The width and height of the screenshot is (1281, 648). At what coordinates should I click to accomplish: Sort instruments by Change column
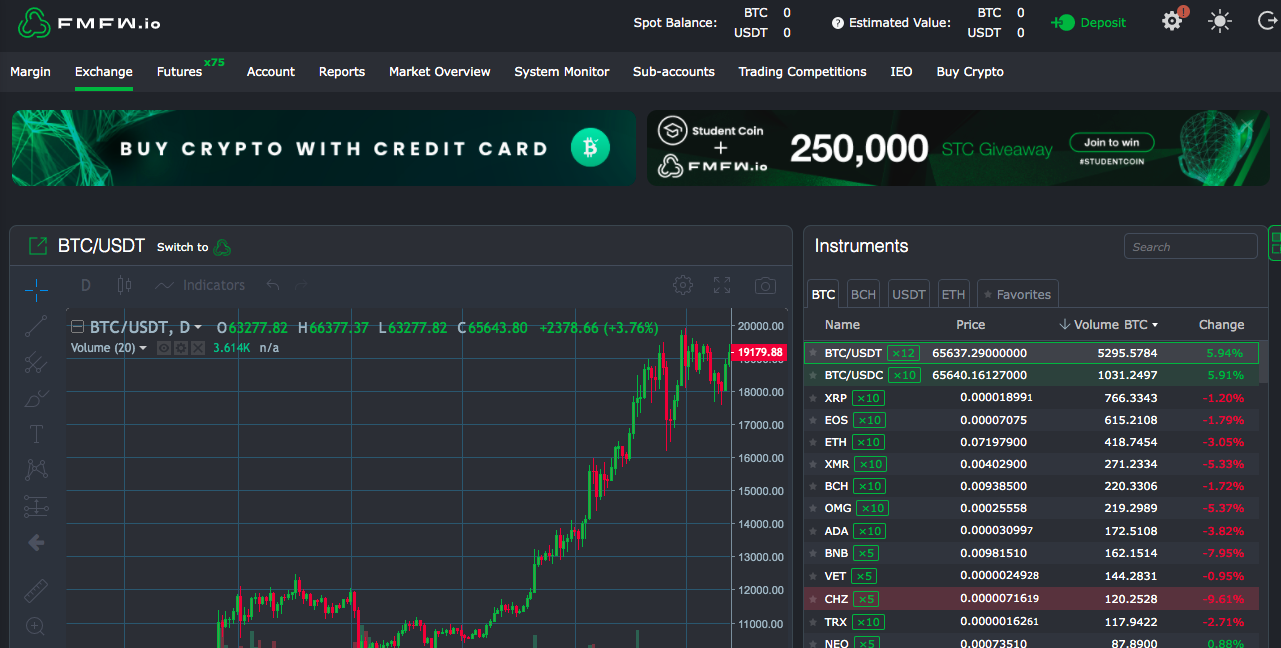(1221, 325)
